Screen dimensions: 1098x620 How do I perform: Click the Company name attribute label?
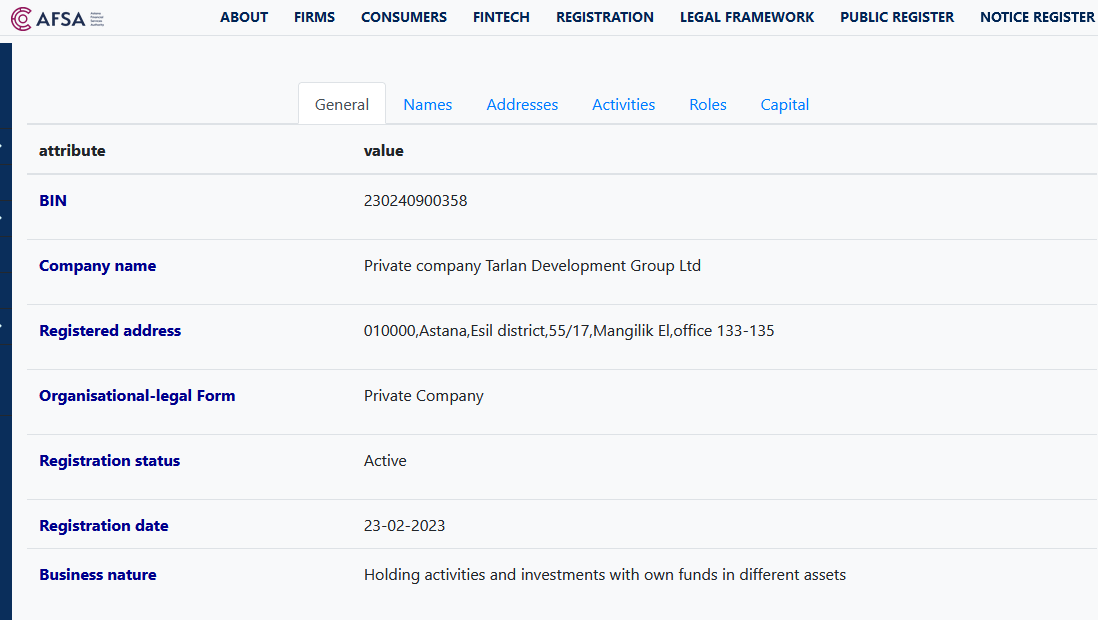point(97,265)
